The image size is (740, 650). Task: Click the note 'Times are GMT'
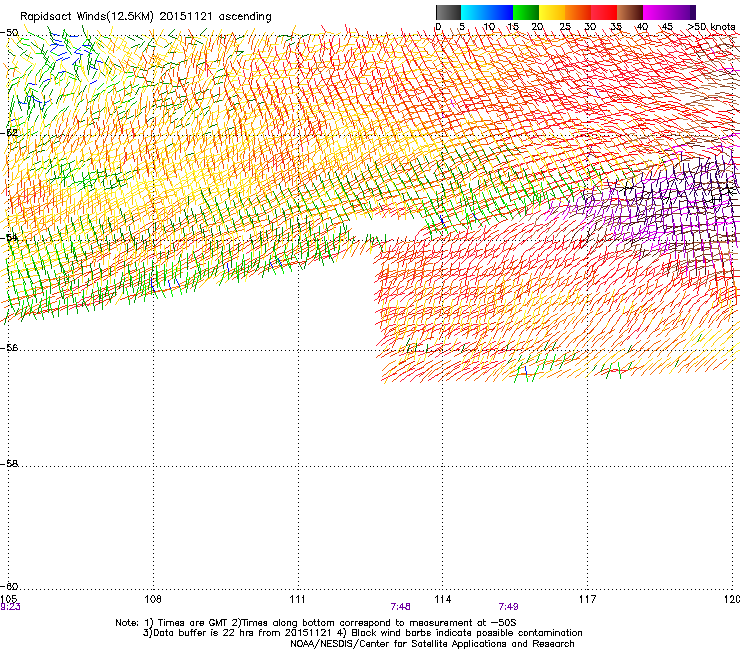coord(192,623)
